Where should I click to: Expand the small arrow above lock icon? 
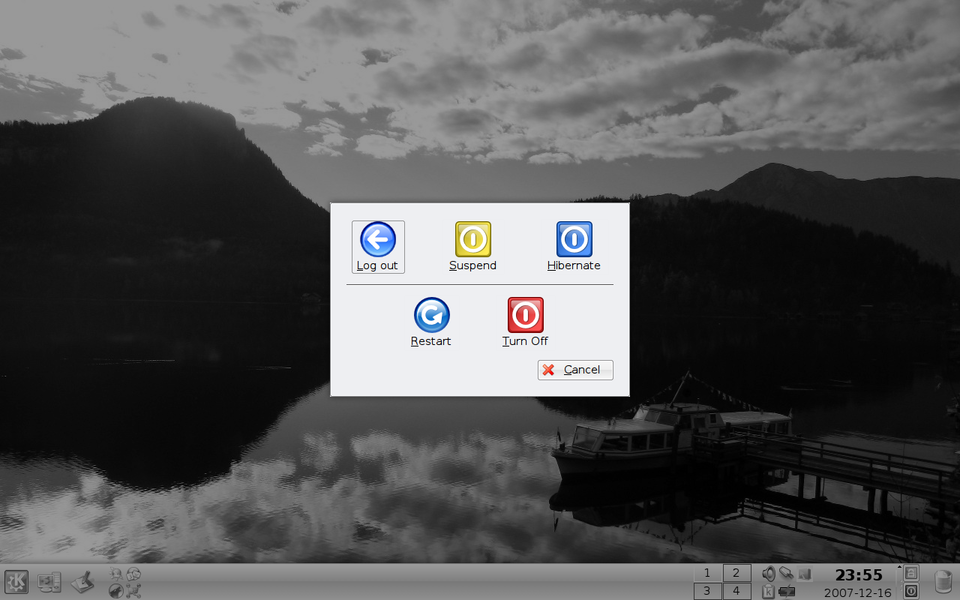coord(899,566)
